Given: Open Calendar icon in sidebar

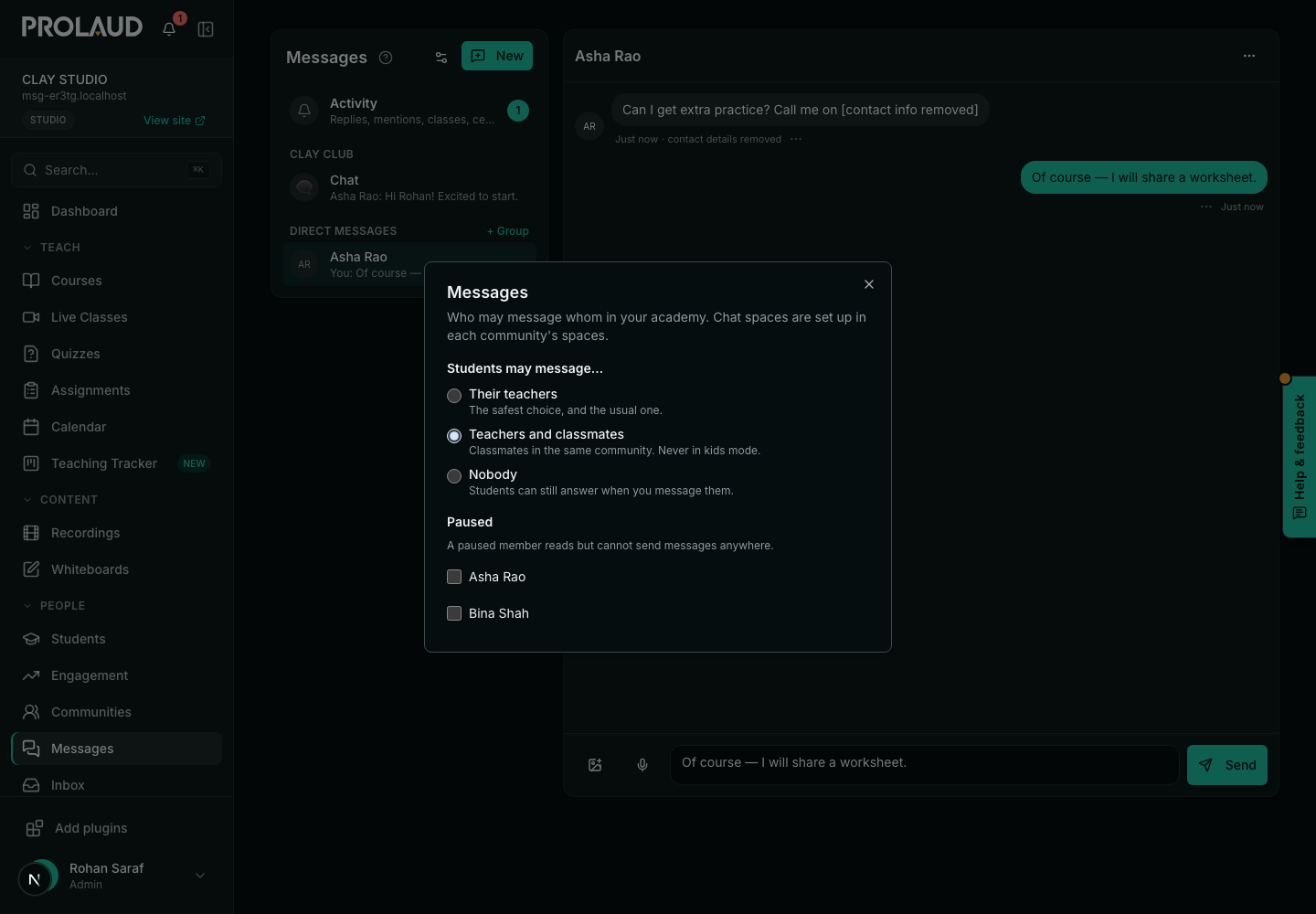Looking at the screenshot, I should (31, 427).
